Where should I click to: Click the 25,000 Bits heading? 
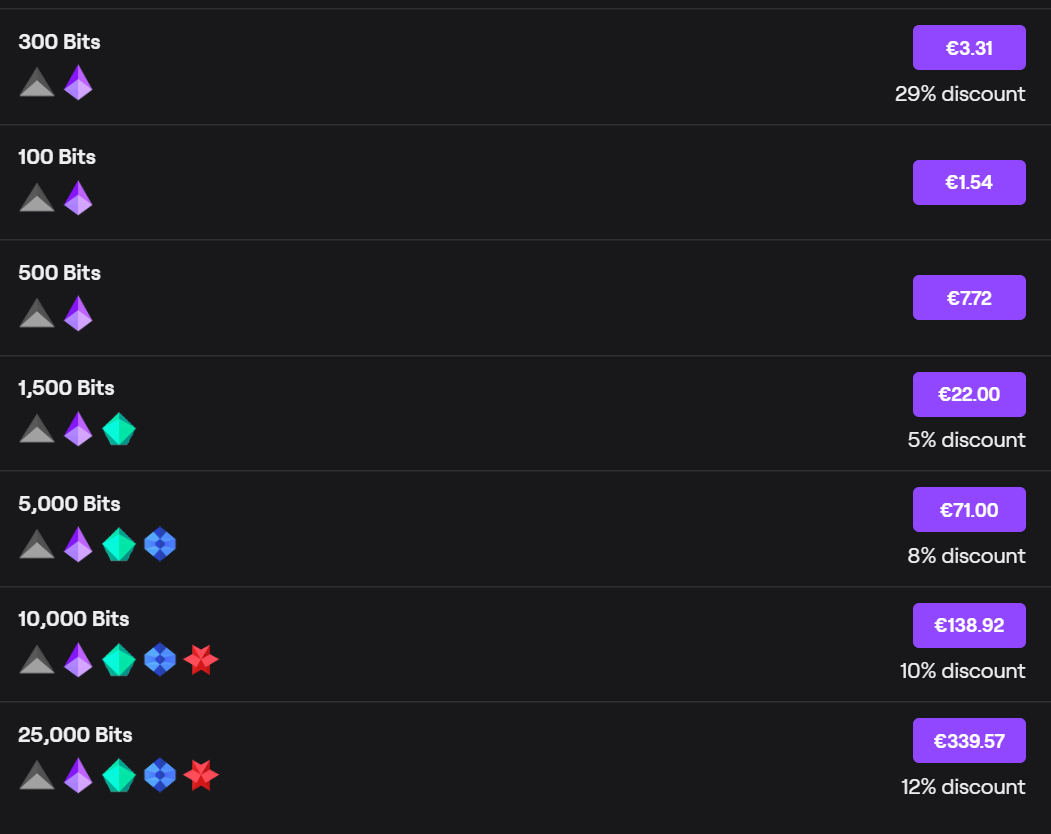tap(75, 735)
